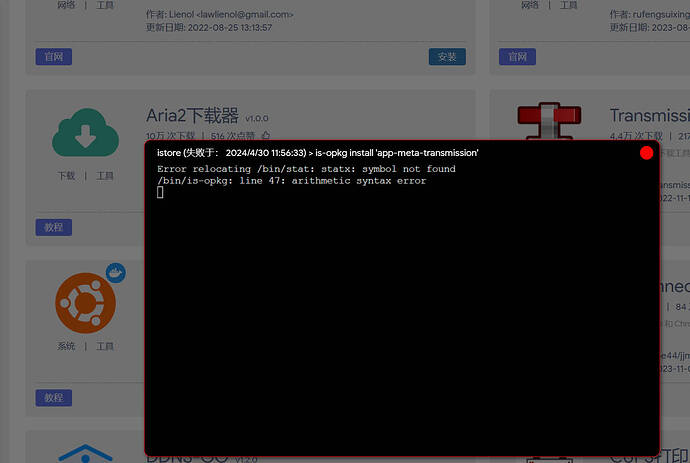Click the update date 2022-08-25 13:13:57
Screen dimensions: 690x463
[x=230, y=27]
